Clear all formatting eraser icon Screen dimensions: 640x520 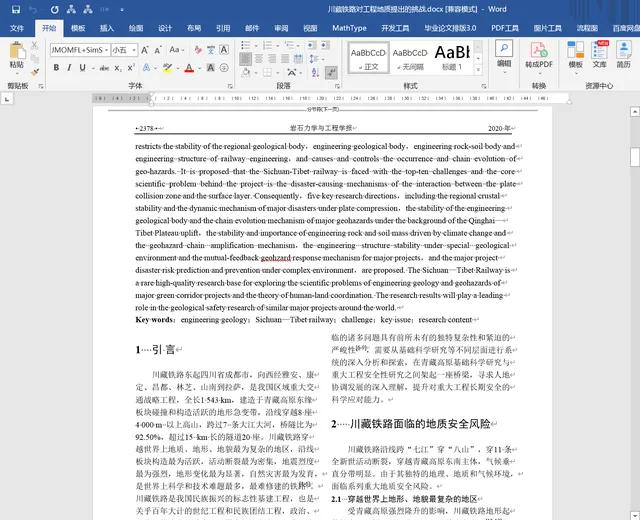198,50
